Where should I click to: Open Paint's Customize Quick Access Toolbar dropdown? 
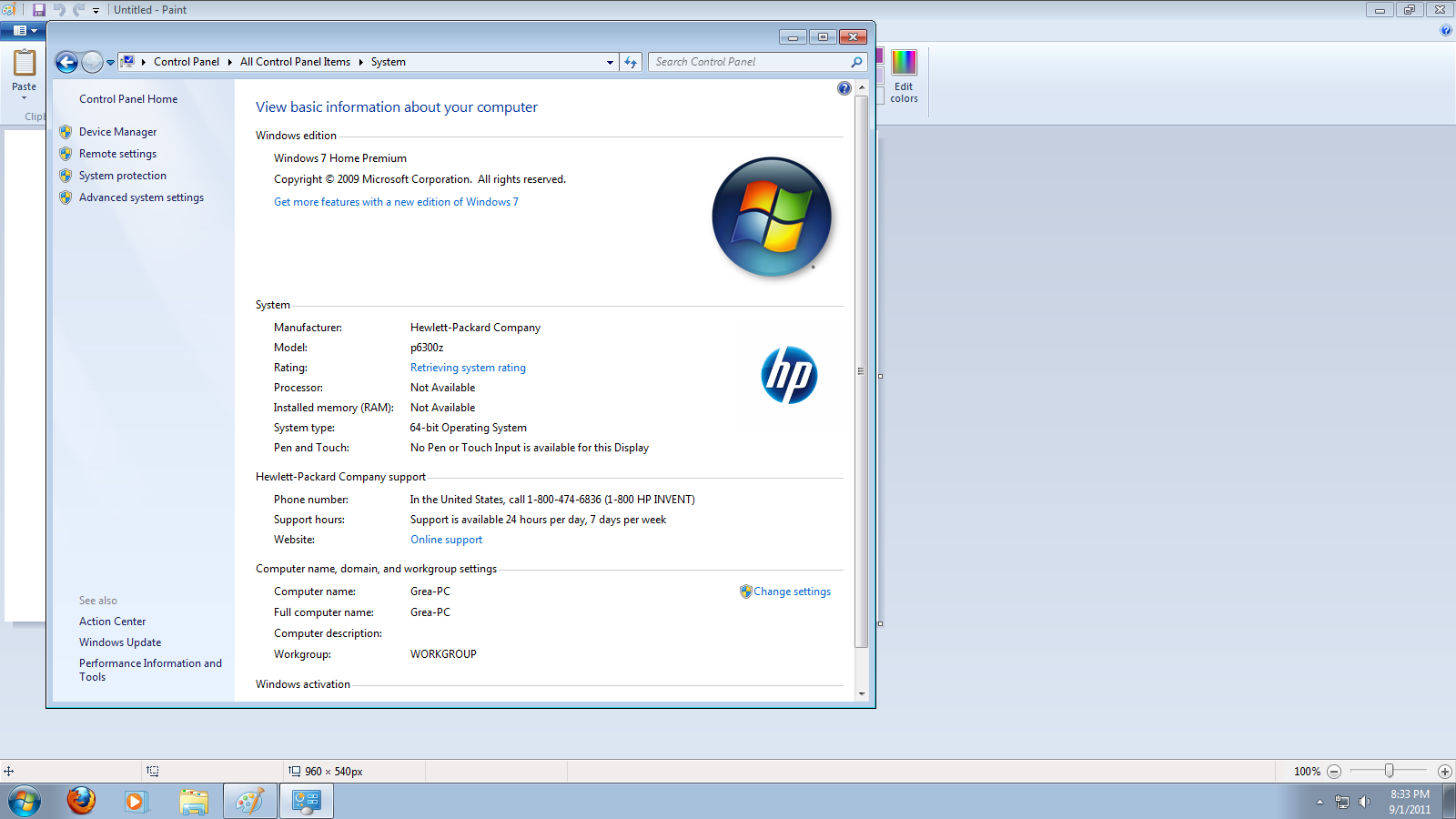[96, 11]
